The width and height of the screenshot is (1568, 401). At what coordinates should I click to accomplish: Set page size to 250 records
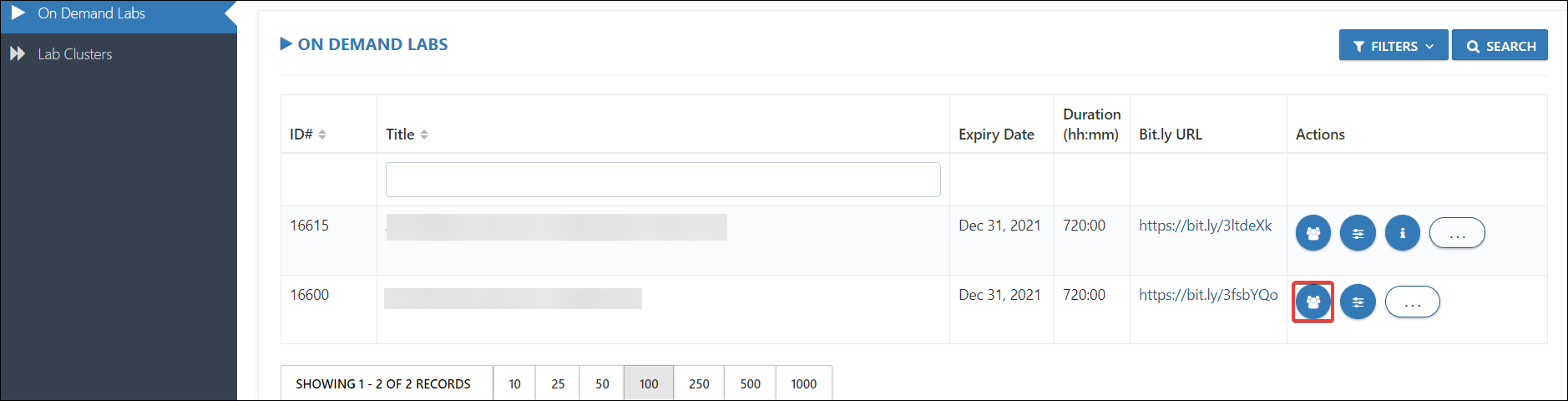click(x=699, y=383)
